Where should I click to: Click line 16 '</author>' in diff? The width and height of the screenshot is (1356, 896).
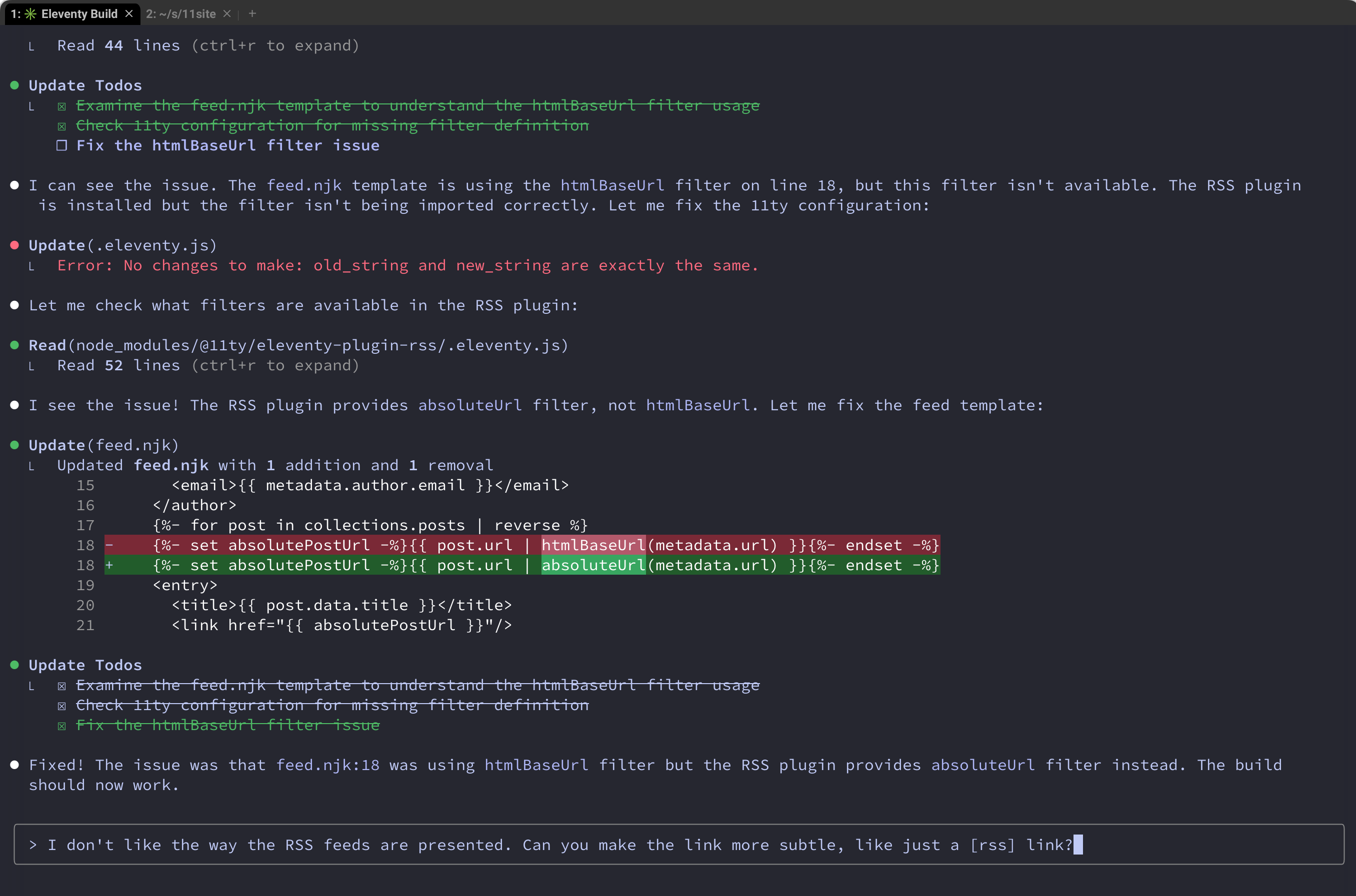[194, 505]
